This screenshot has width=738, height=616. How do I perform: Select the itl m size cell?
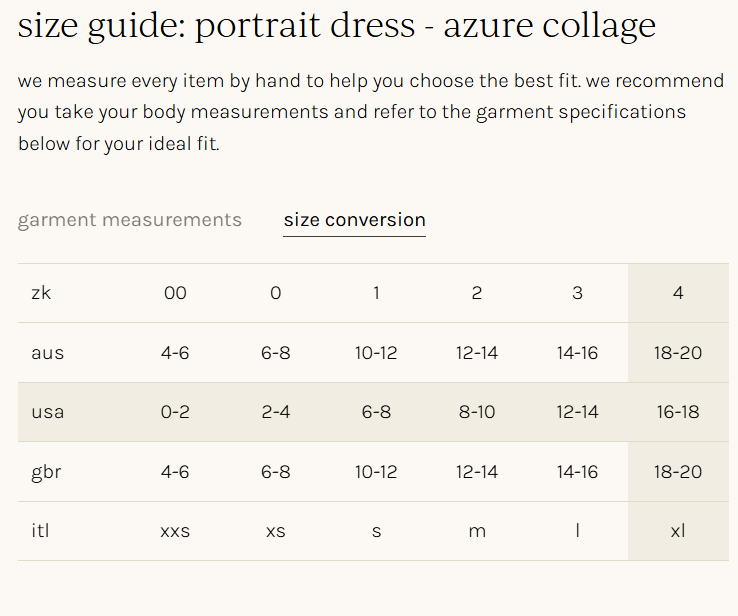[x=477, y=531]
